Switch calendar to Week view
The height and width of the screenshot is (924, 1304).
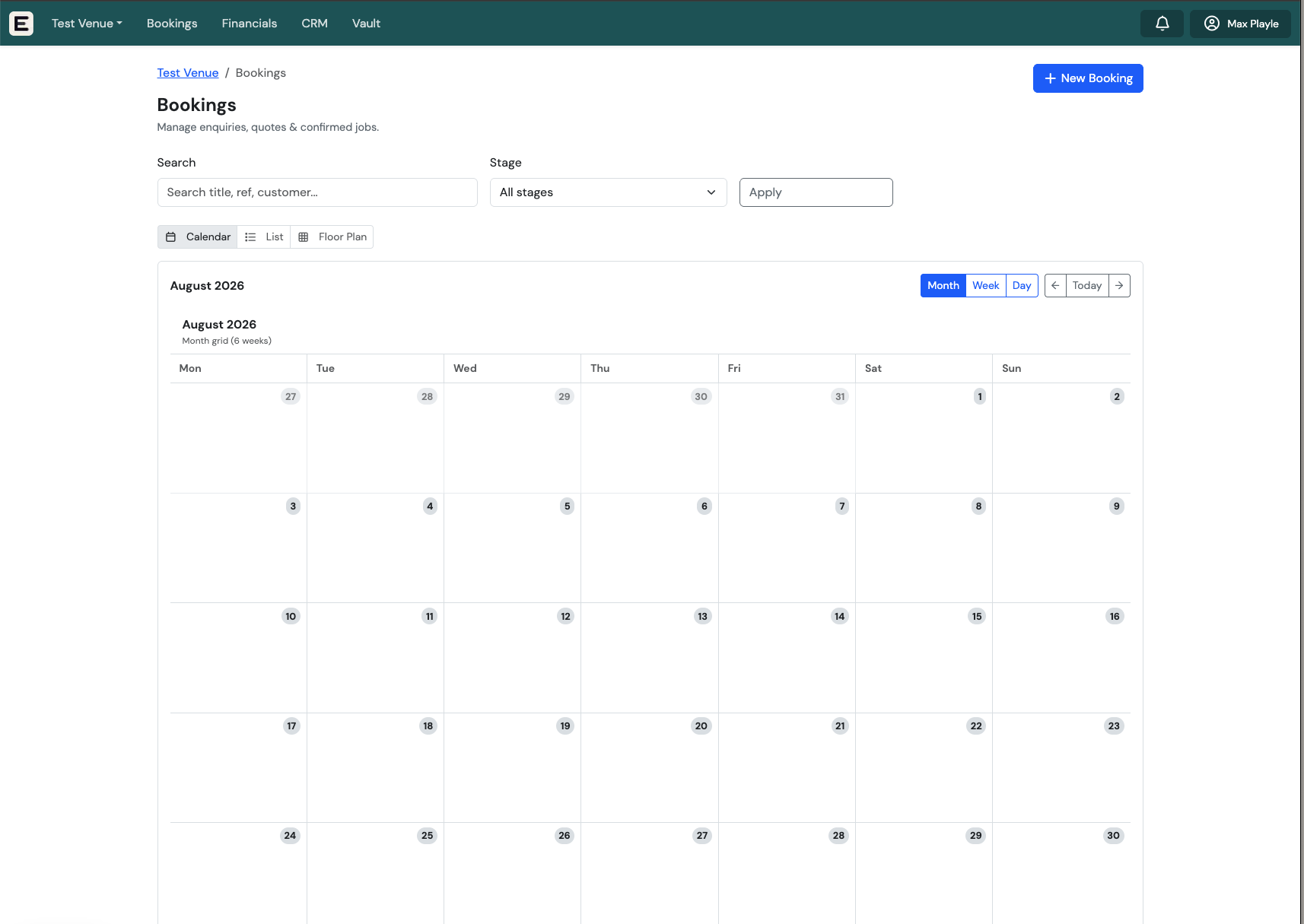click(x=985, y=286)
